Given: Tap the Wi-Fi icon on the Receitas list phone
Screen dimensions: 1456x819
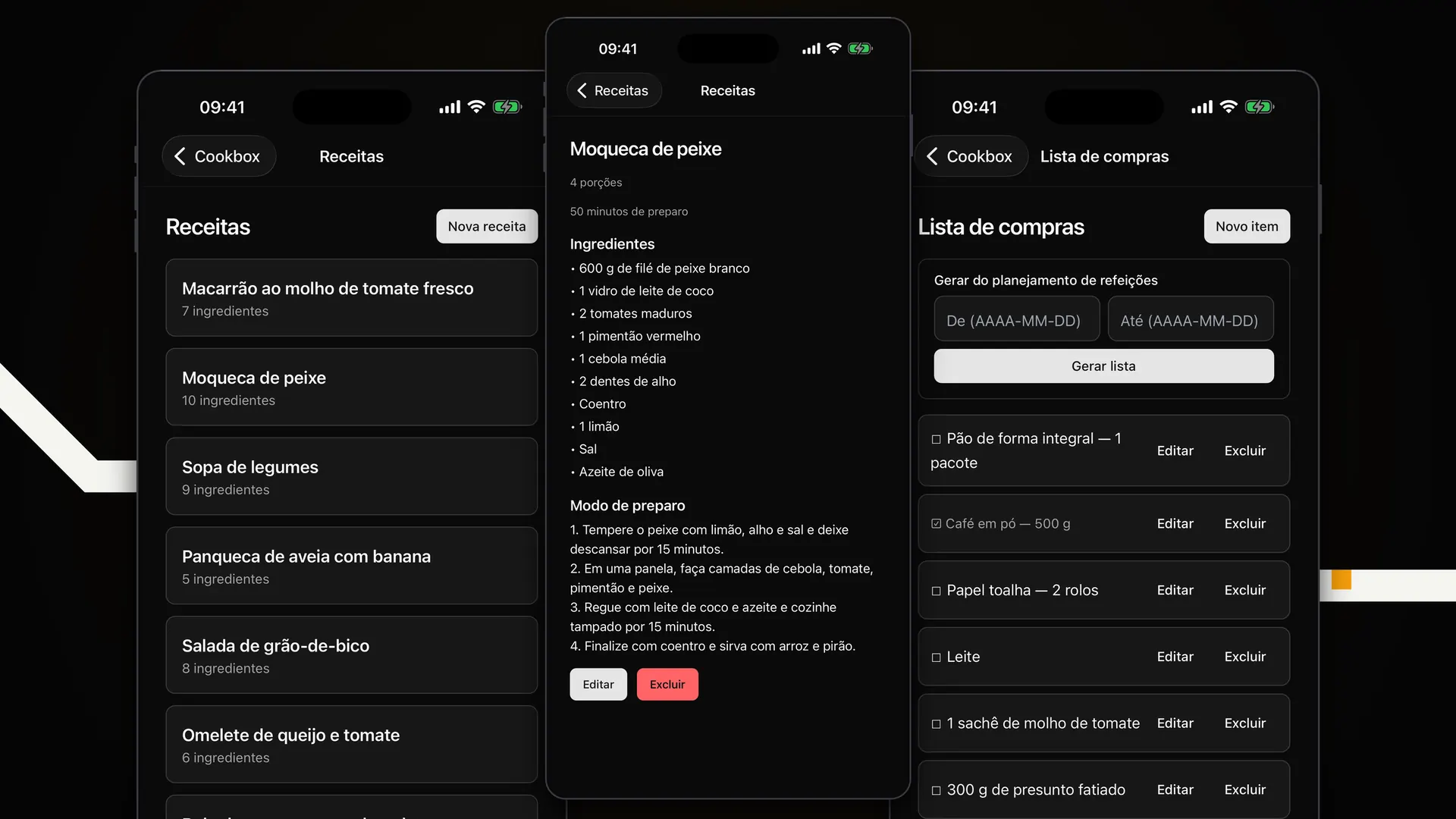Looking at the screenshot, I should (476, 107).
